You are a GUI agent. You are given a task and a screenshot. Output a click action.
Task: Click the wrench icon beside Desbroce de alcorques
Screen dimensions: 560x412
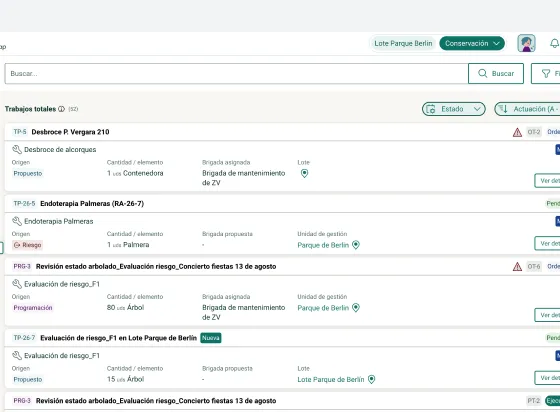coord(17,149)
